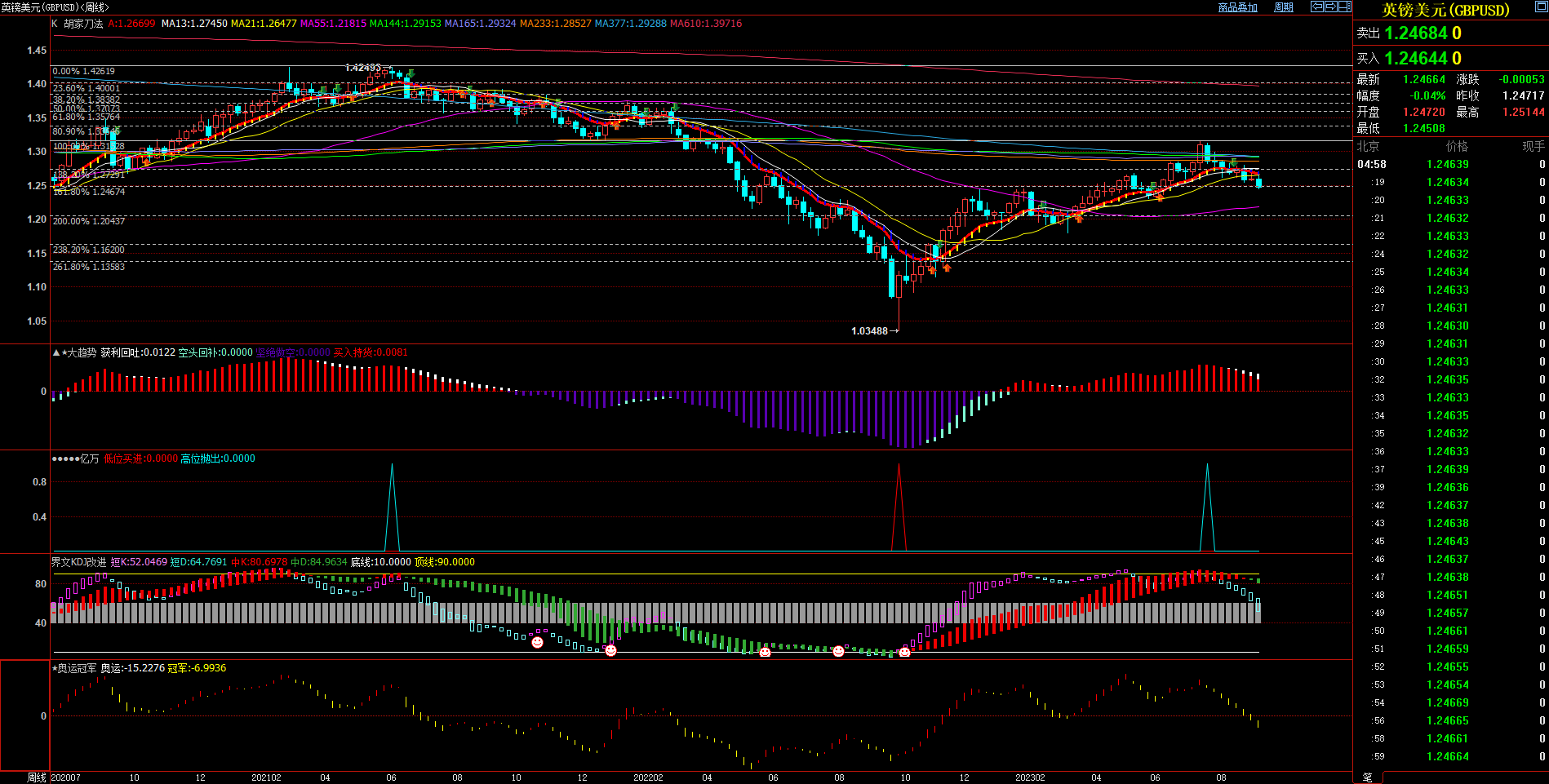Toggle the side panel layout icon
The width and height of the screenshot is (1549, 784).
tap(1344, 7)
